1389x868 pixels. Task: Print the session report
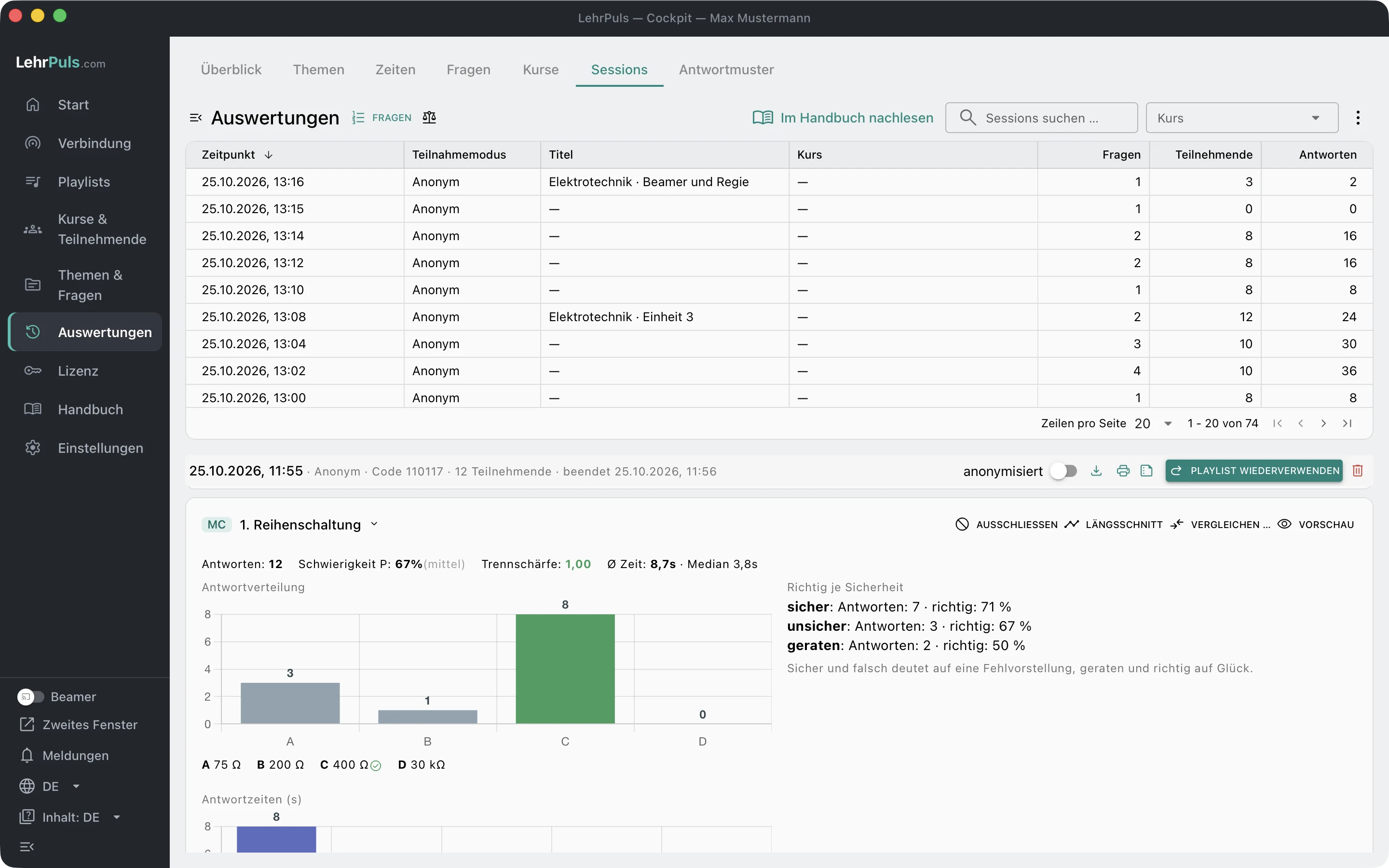click(1123, 471)
